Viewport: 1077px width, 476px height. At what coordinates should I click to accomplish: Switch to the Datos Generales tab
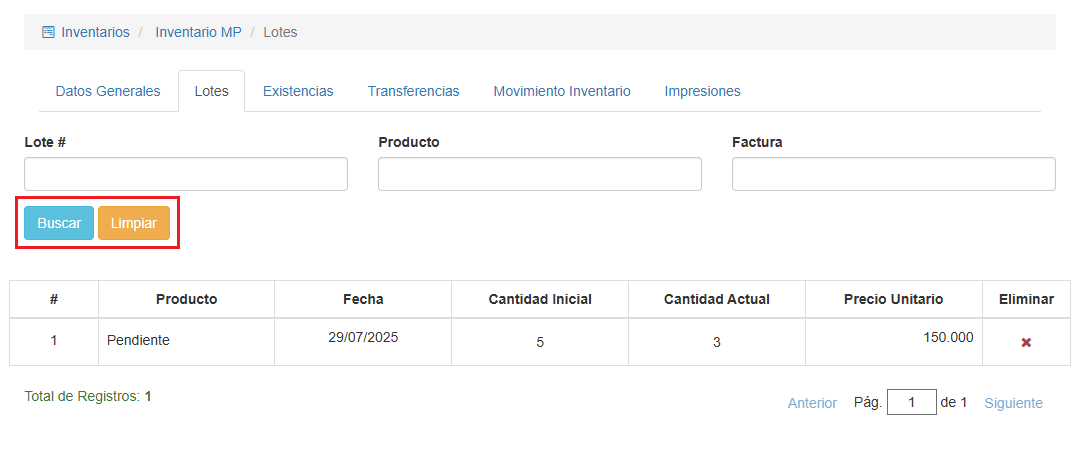tap(108, 91)
